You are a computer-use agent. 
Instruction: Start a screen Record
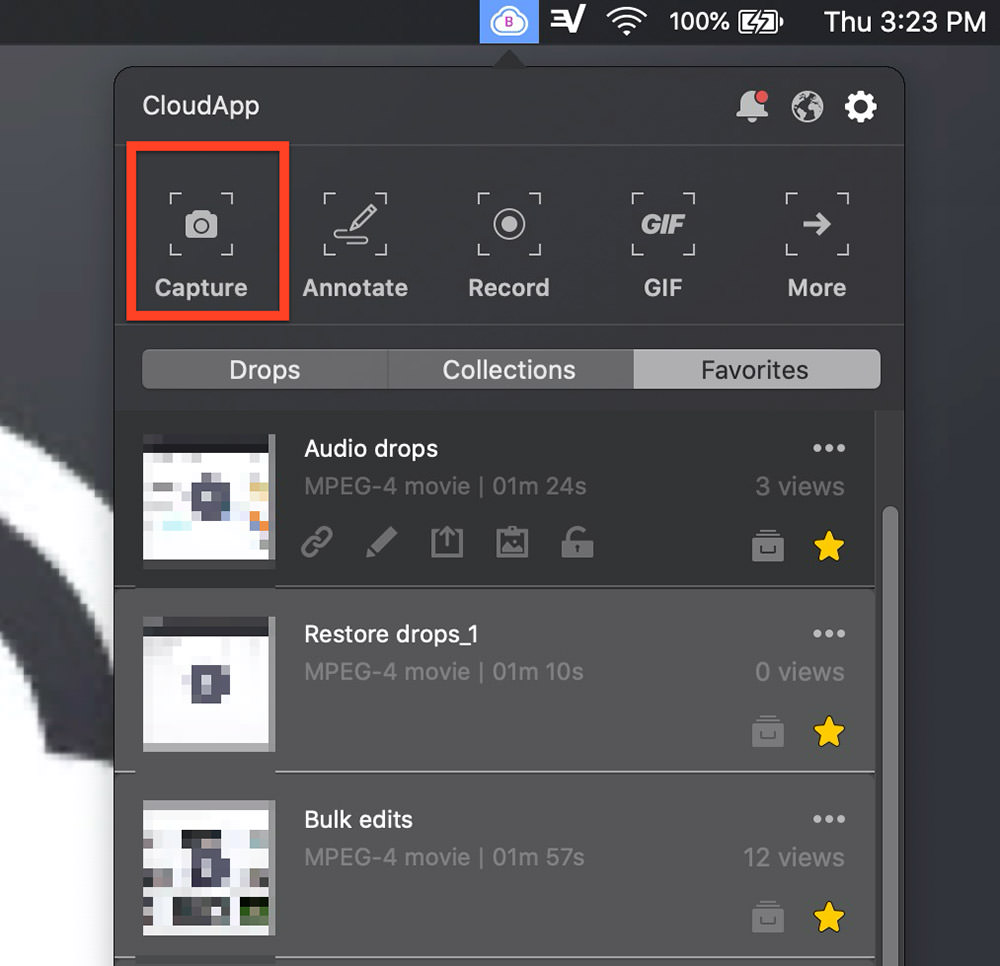[x=509, y=245]
